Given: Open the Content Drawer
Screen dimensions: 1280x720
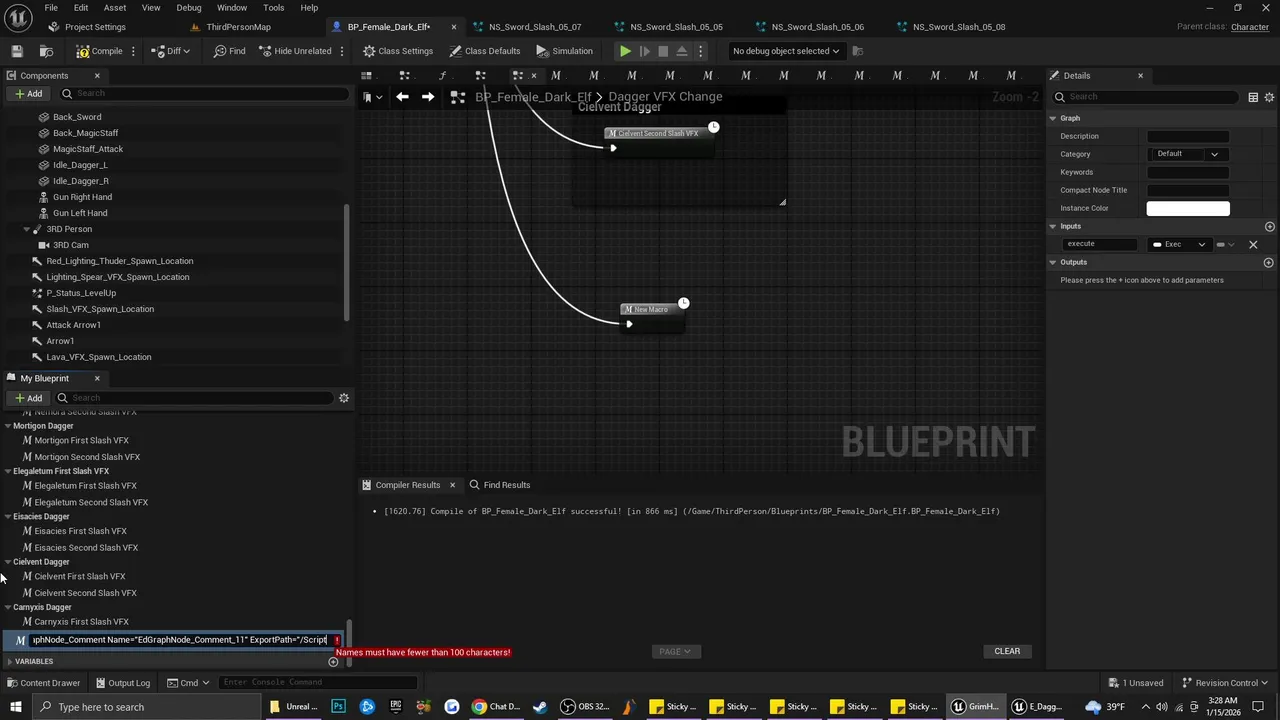Looking at the screenshot, I should pos(43,683).
